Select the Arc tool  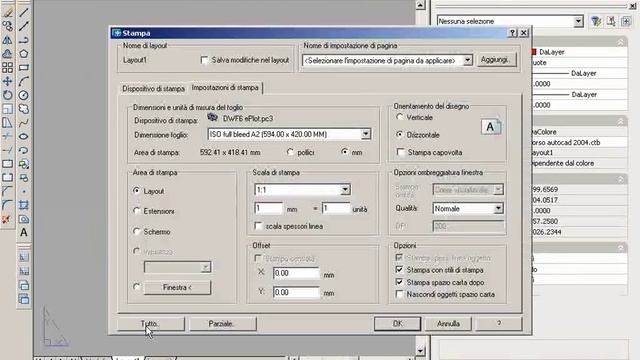coord(24,81)
